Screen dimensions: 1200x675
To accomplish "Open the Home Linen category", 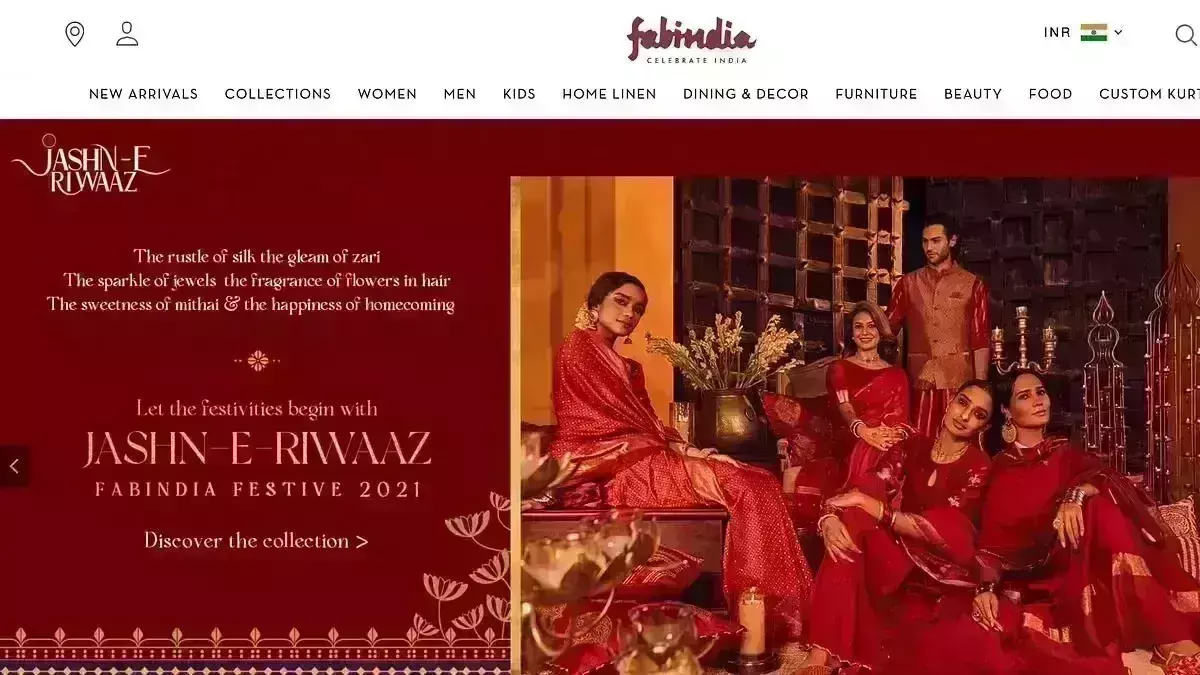I will pyautogui.click(x=609, y=94).
